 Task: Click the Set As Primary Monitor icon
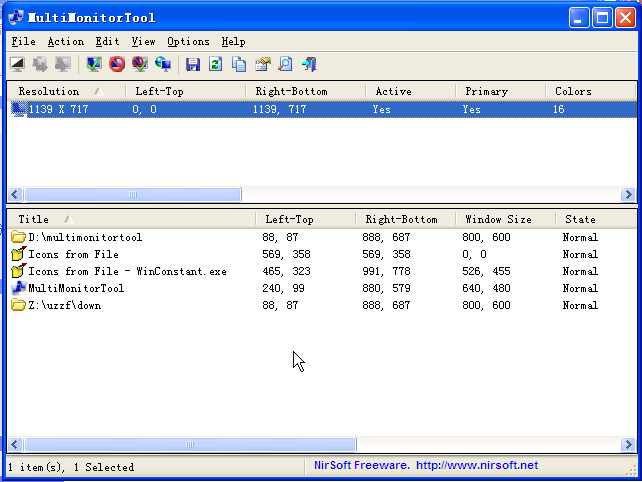click(162, 64)
